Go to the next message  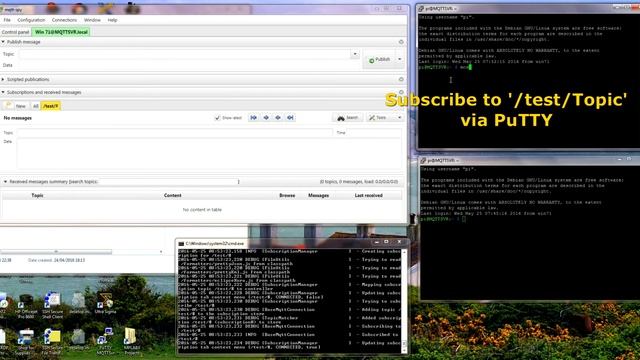click(278, 118)
